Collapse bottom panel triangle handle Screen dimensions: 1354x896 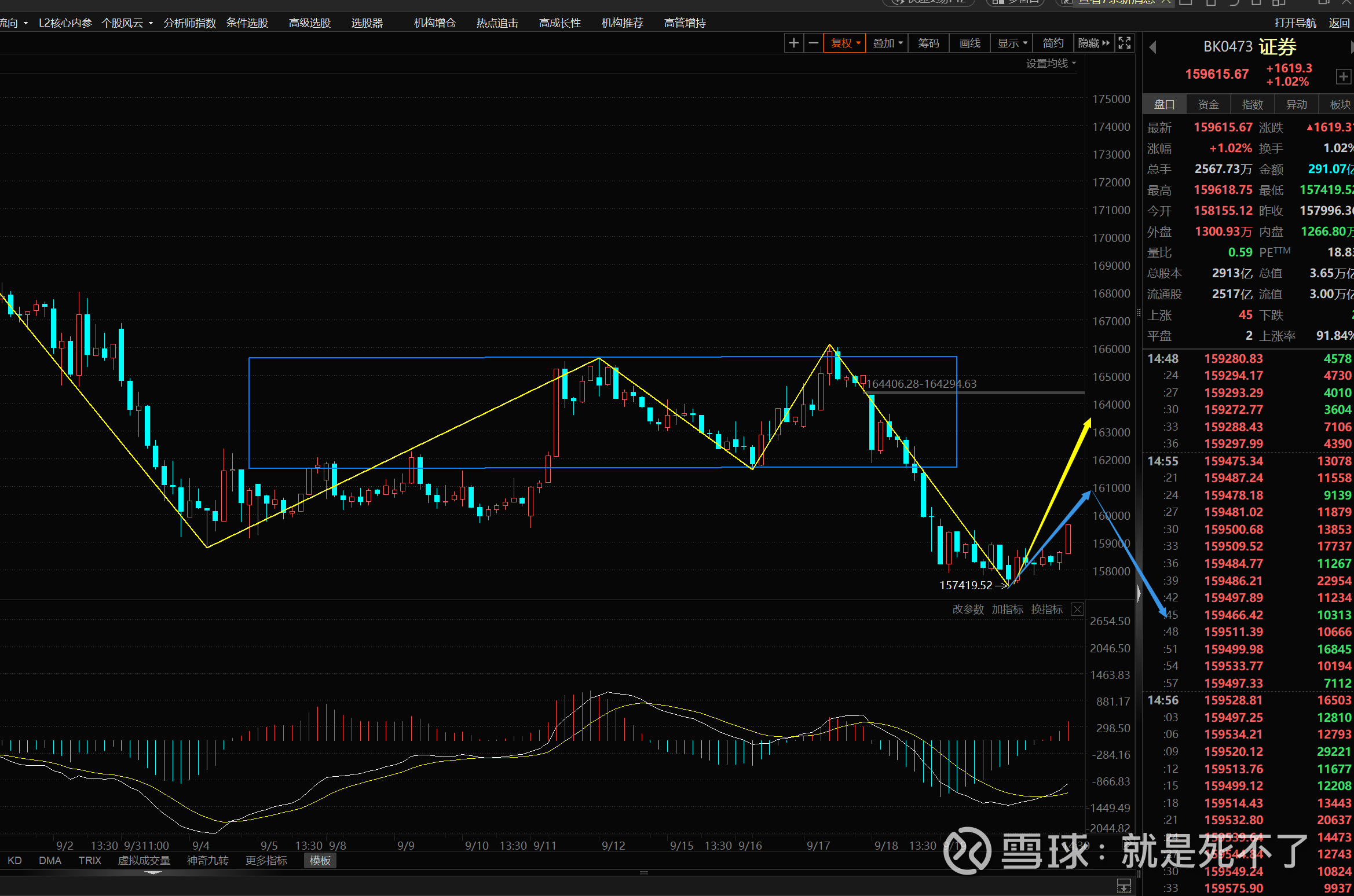(x=153, y=872)
